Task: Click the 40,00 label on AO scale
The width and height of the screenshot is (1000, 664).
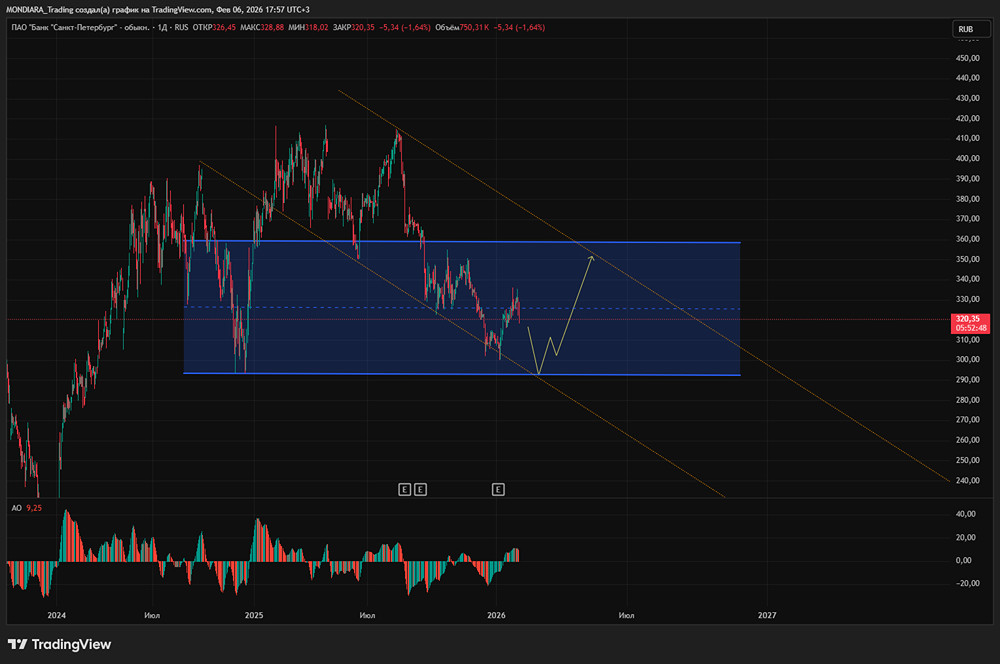Action: (966, 514)
